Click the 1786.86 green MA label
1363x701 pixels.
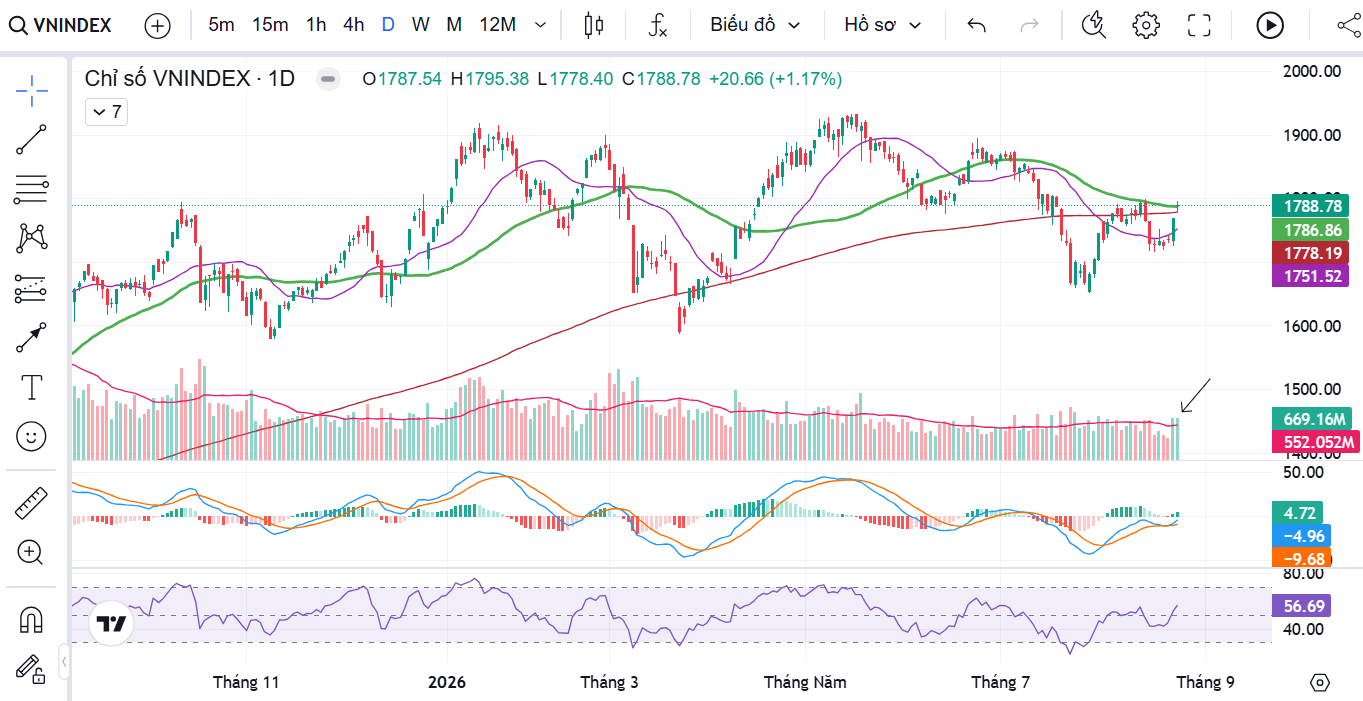pos(1310,230)
